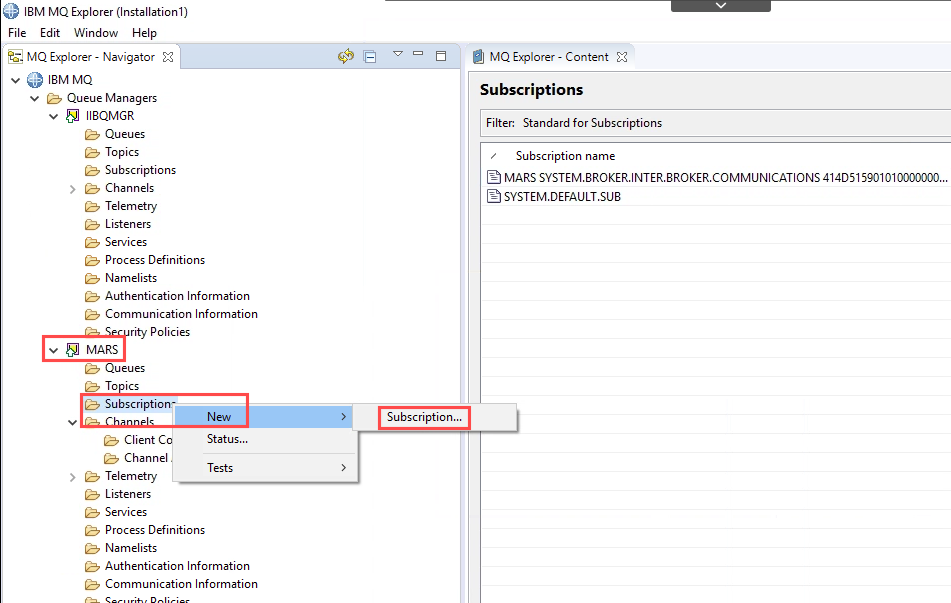Choose Status... in the context menu

click(x=227, y=439)
